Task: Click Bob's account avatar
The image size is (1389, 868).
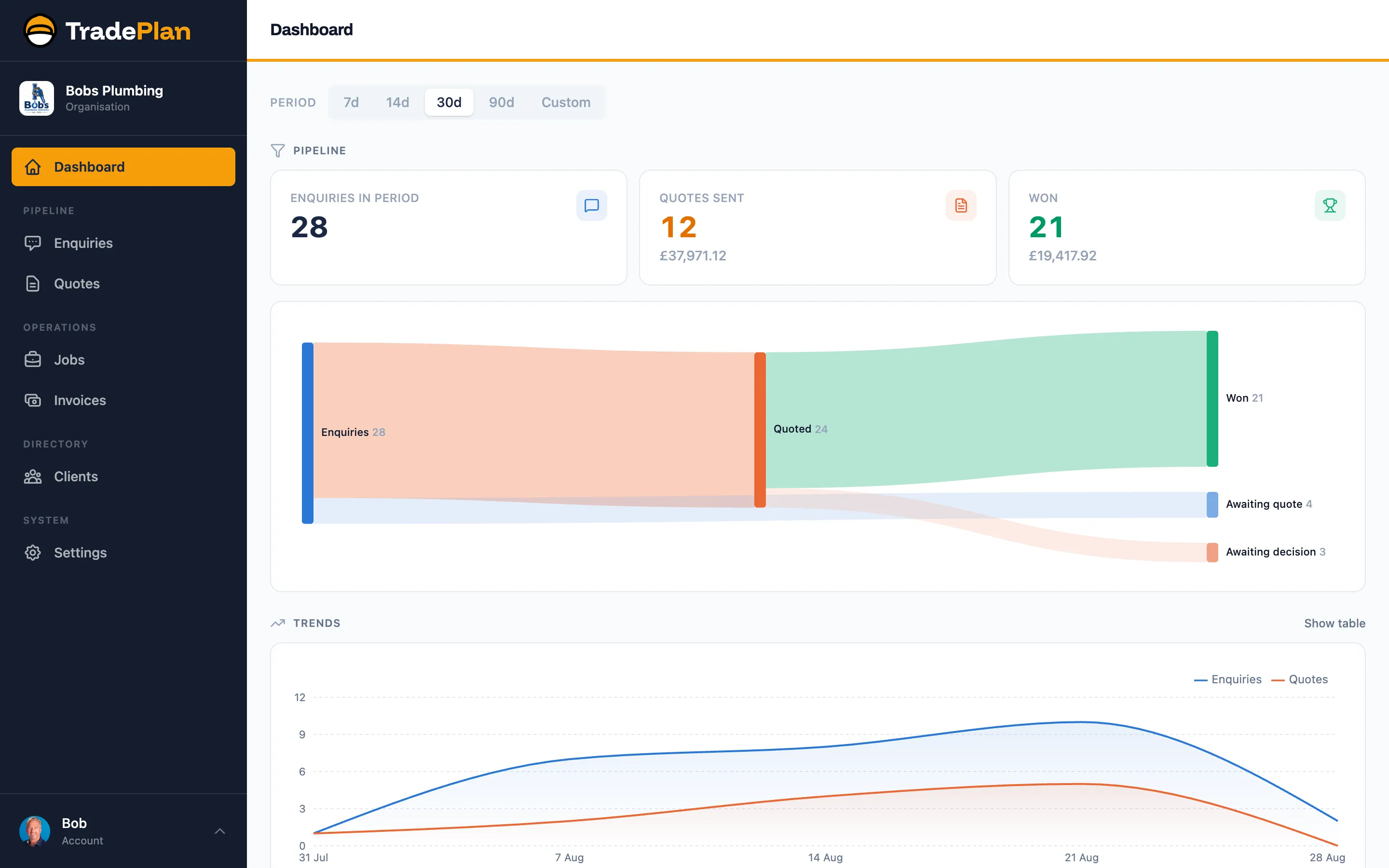Action: 34,831
